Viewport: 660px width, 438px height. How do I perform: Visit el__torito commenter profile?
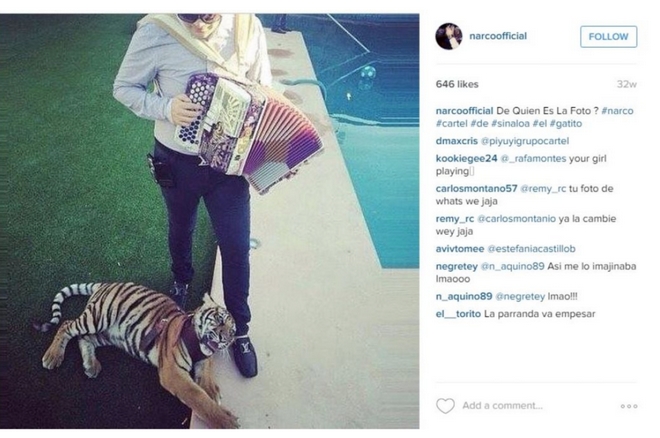458,314
